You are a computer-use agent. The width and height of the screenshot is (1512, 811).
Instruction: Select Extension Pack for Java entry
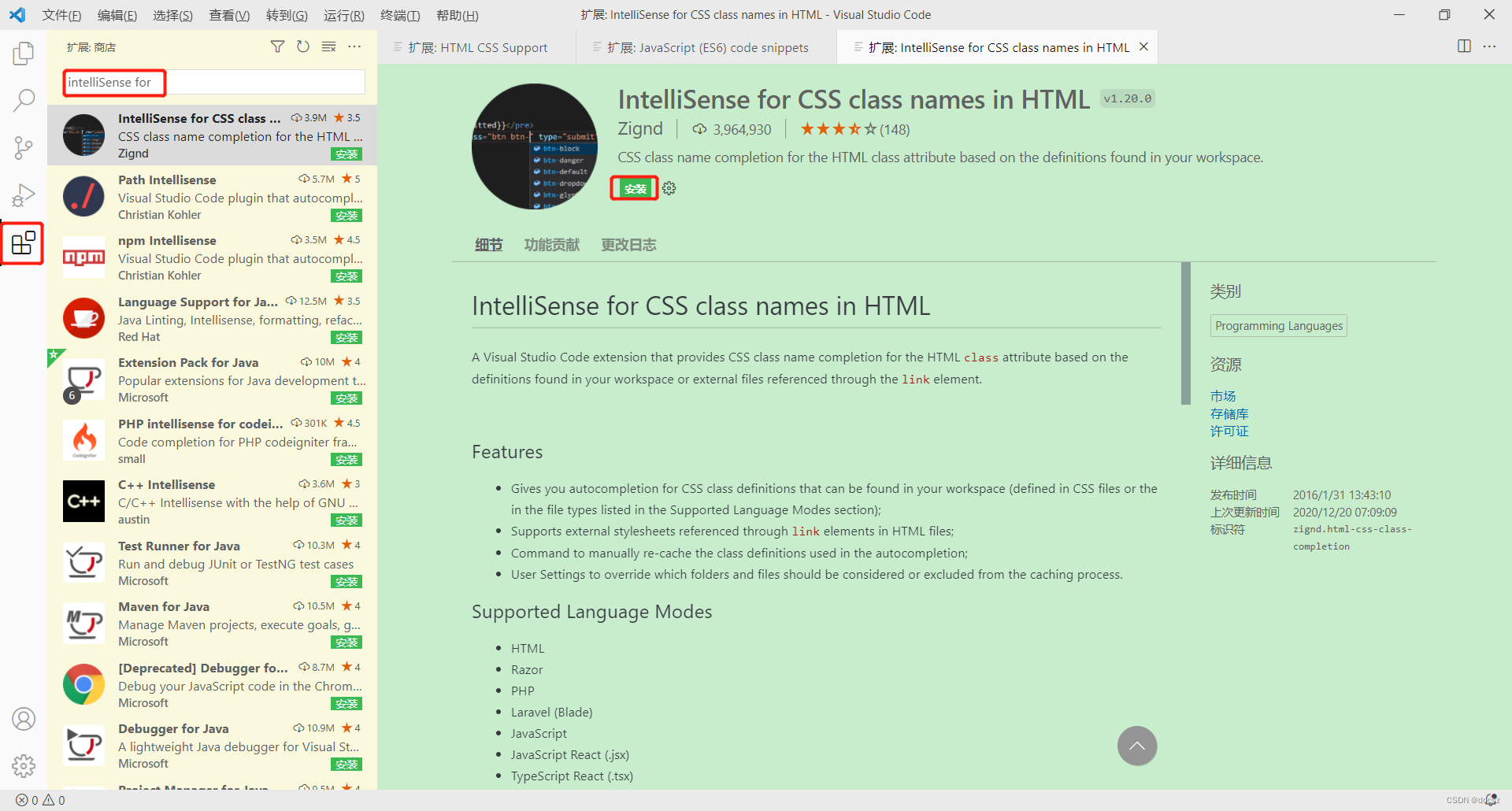(x=212, y=380)
